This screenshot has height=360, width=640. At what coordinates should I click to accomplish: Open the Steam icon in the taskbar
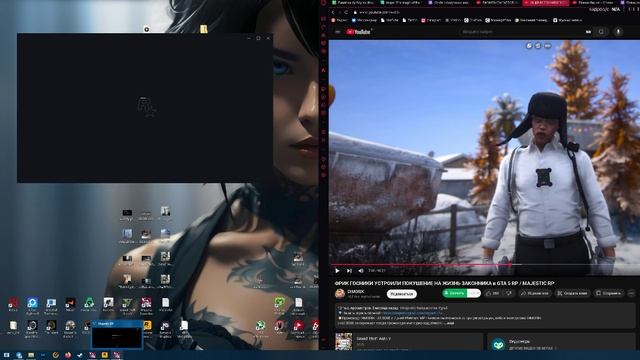80,355
